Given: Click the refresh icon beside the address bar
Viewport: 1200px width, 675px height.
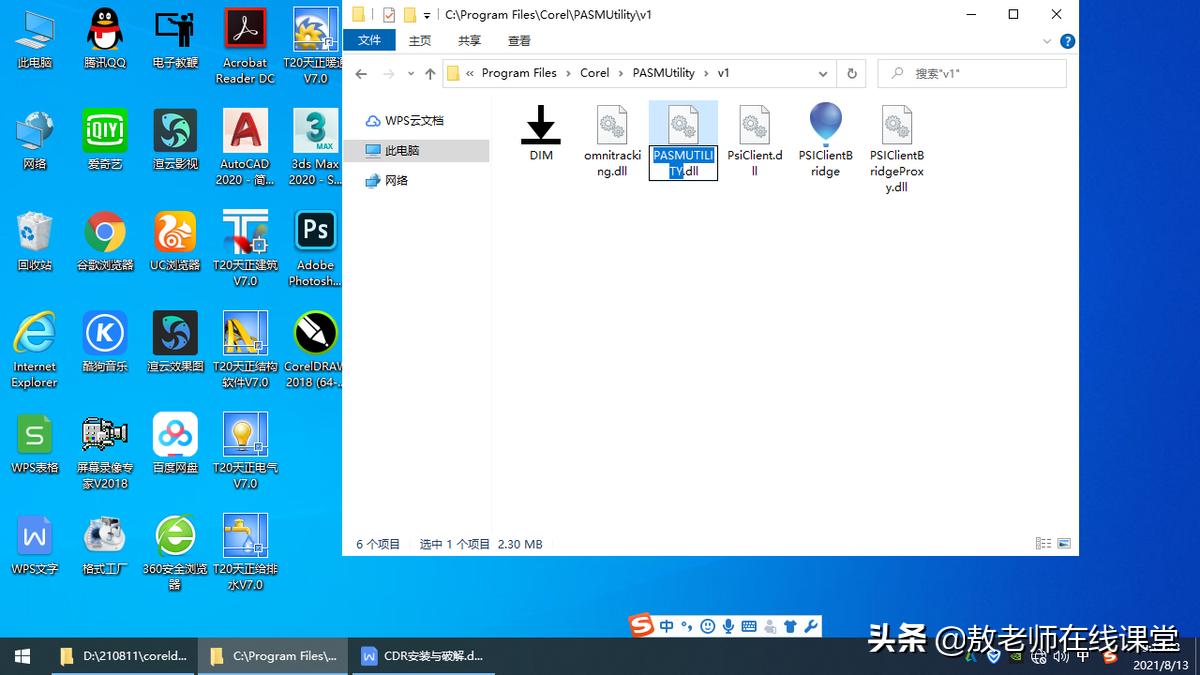Looking at the screenshot, I should (x=851, y=73).
